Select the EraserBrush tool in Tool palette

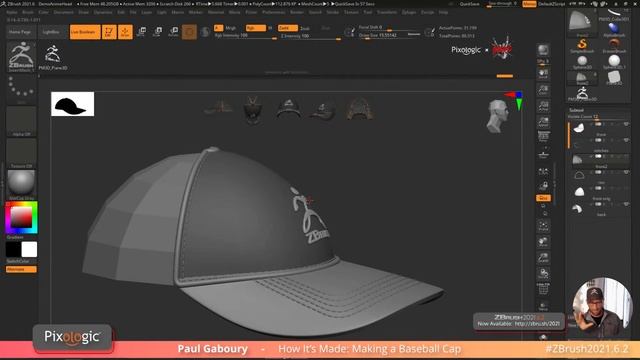tap(614, 45)
